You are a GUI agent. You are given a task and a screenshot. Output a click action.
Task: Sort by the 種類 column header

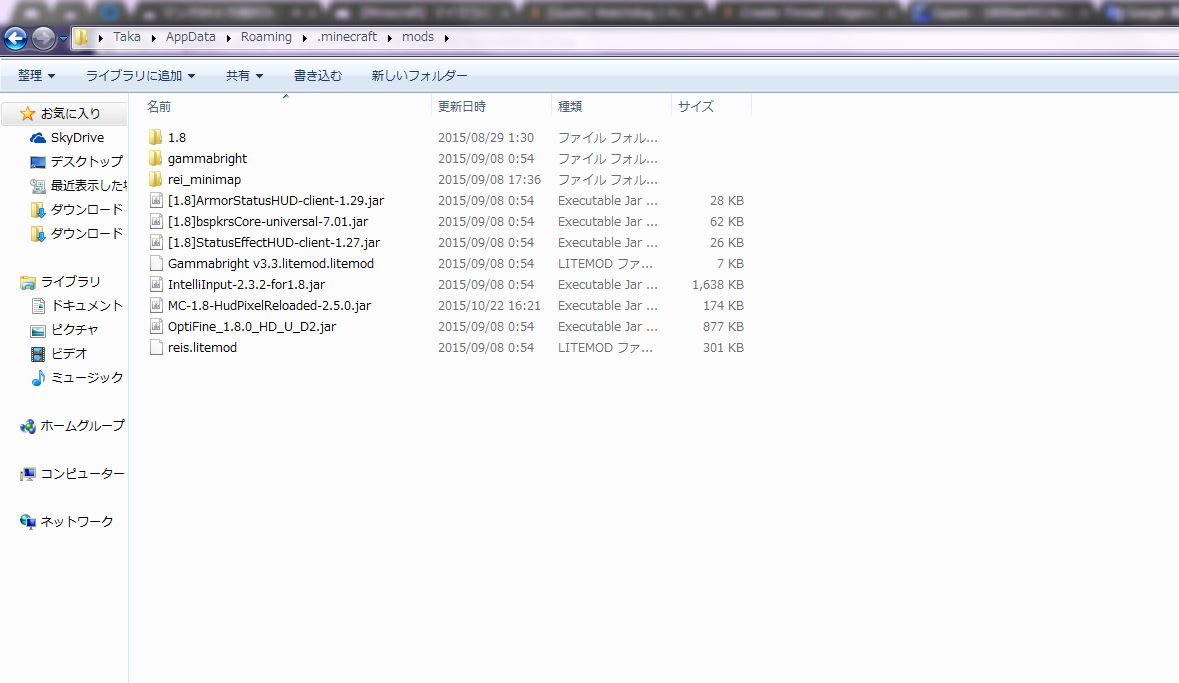(x=611, y=107)
